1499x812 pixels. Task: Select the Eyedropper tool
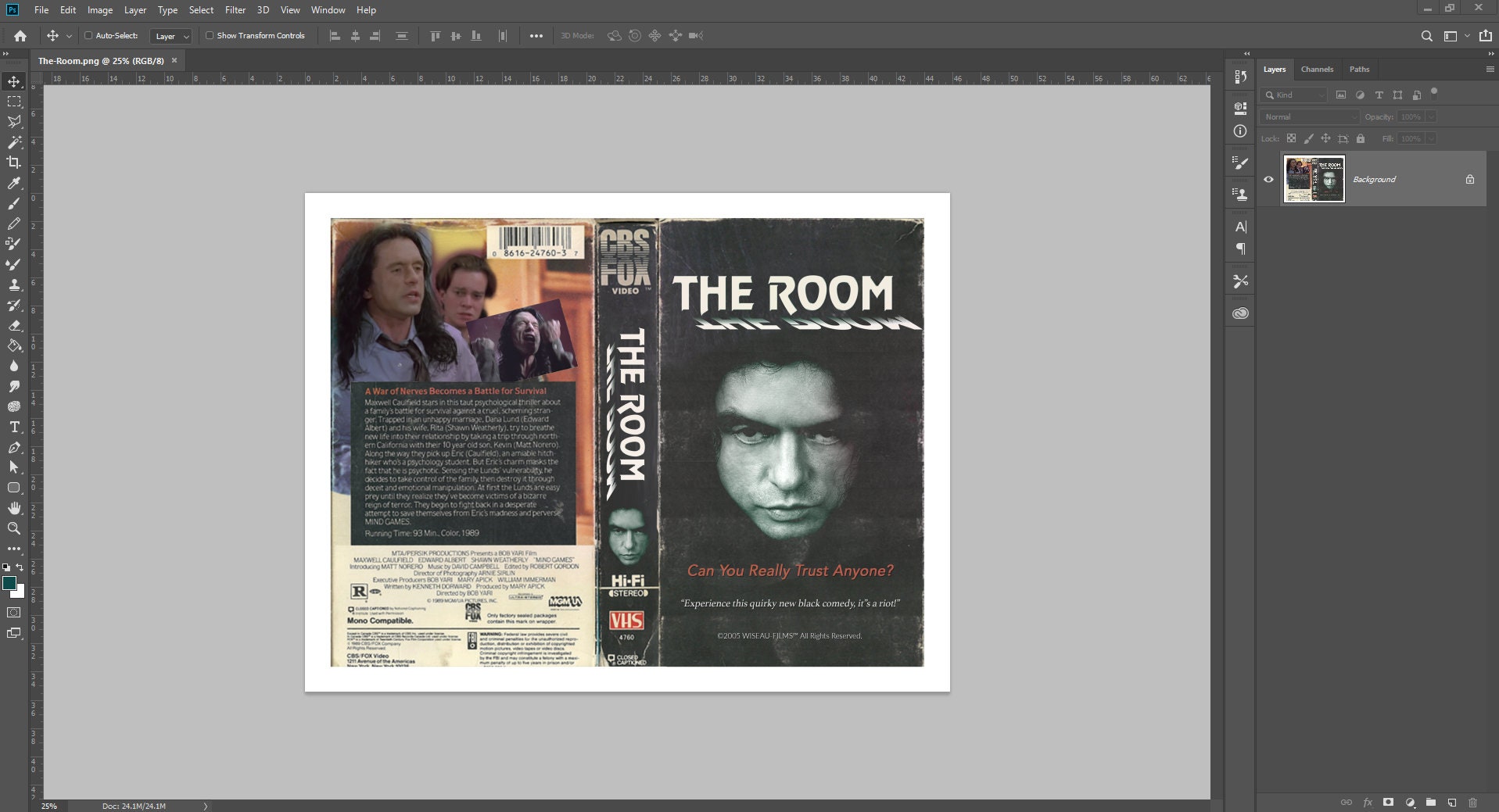pos(14,183)
